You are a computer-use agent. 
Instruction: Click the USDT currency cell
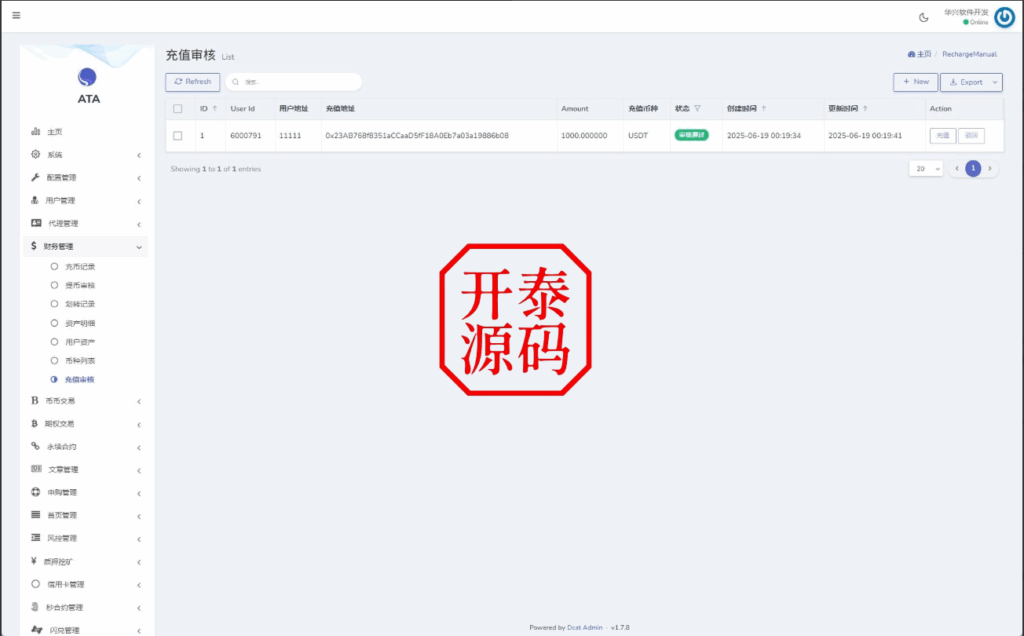638,136
